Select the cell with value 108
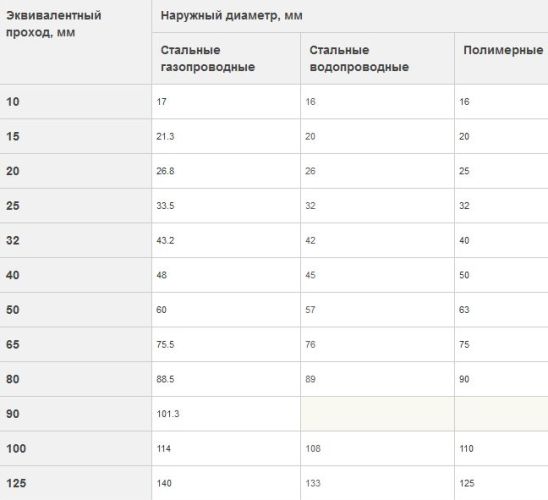Image resolution: width=548 pixels, height=500 pixels. 377,448
